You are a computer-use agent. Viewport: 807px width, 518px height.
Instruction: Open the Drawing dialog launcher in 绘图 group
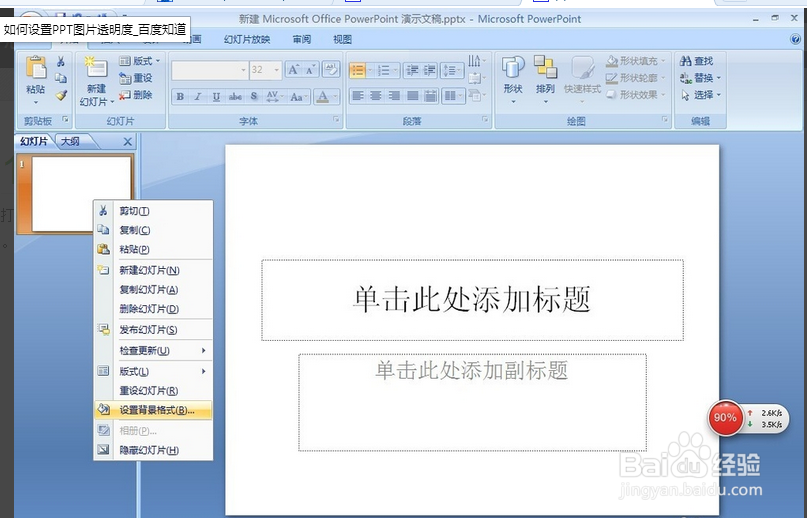[x=665, y=119]
